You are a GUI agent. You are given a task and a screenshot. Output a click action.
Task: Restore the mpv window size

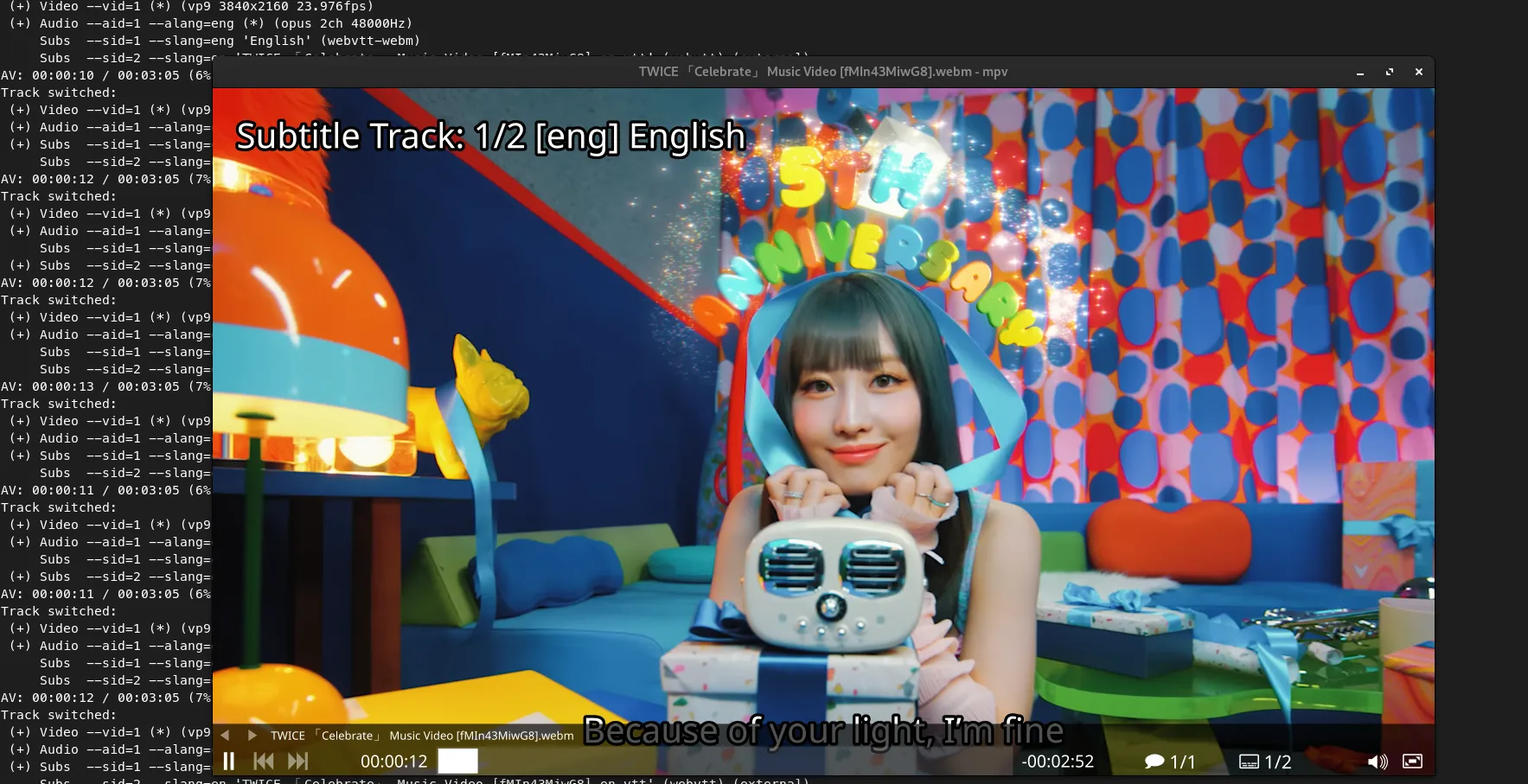coord(1390,72)
